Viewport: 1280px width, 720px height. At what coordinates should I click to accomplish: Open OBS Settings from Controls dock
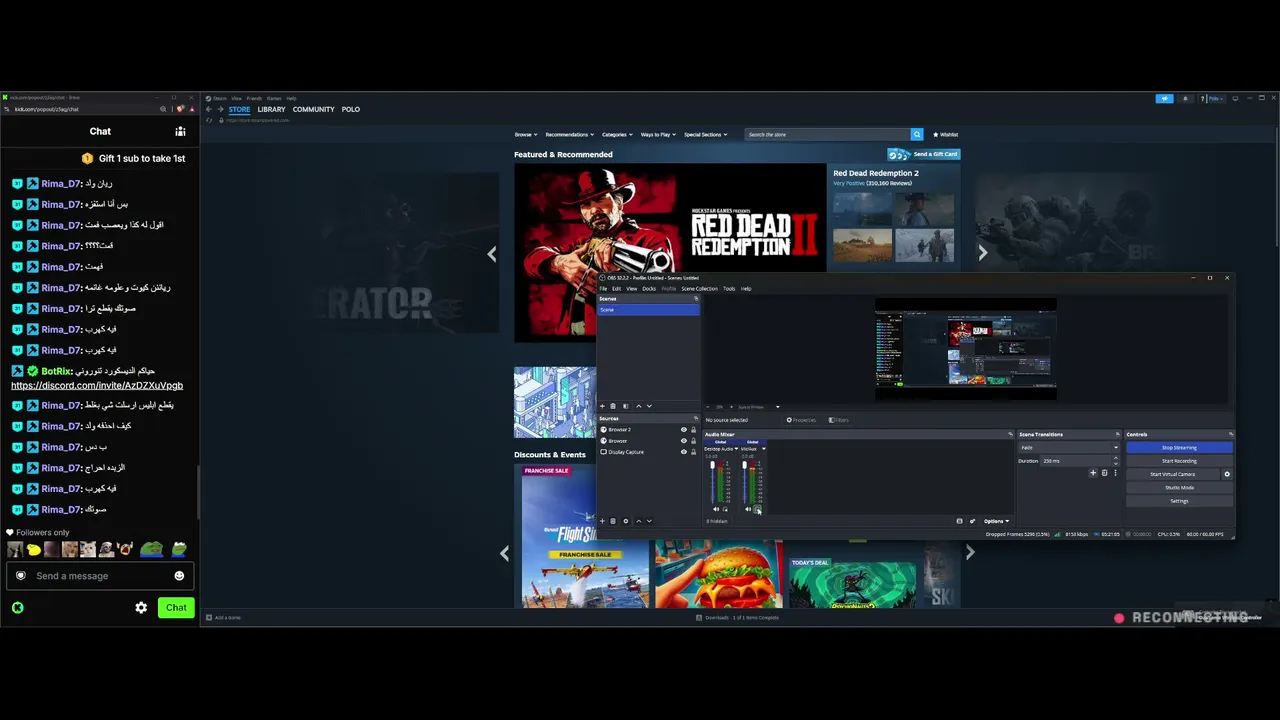(1179, 501)
